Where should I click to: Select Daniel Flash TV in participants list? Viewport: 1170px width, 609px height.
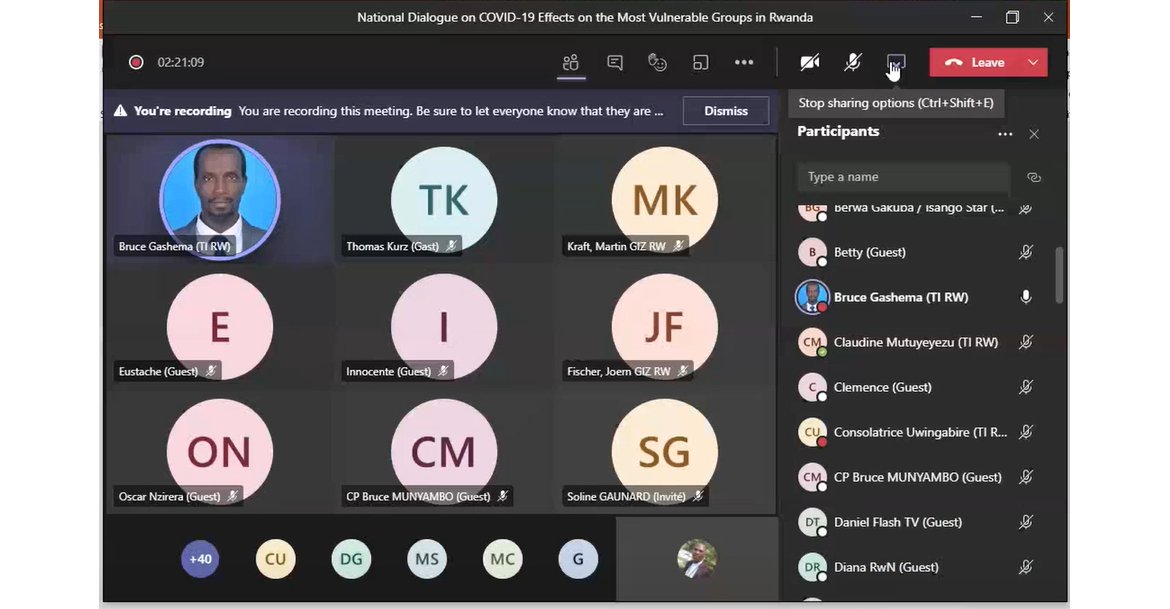click(x=897, y=522)
